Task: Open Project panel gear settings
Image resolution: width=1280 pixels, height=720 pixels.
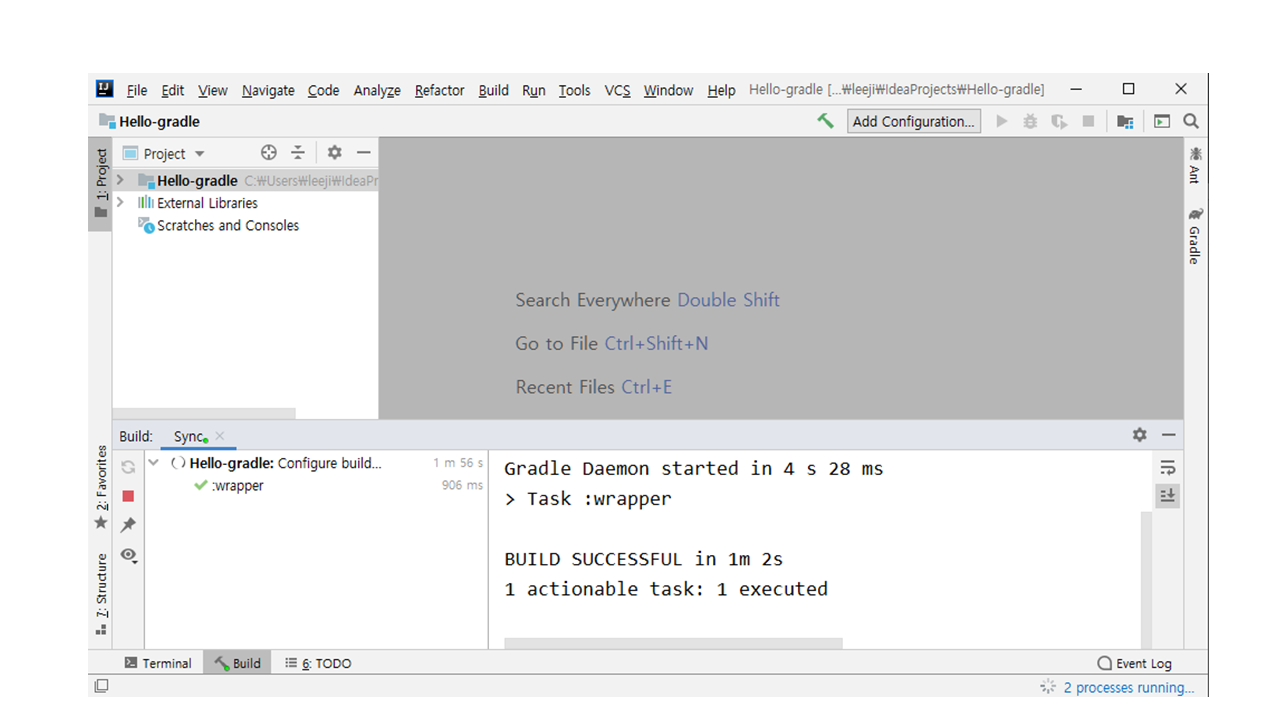Action: pyautogui.click(x=334, y=153)
